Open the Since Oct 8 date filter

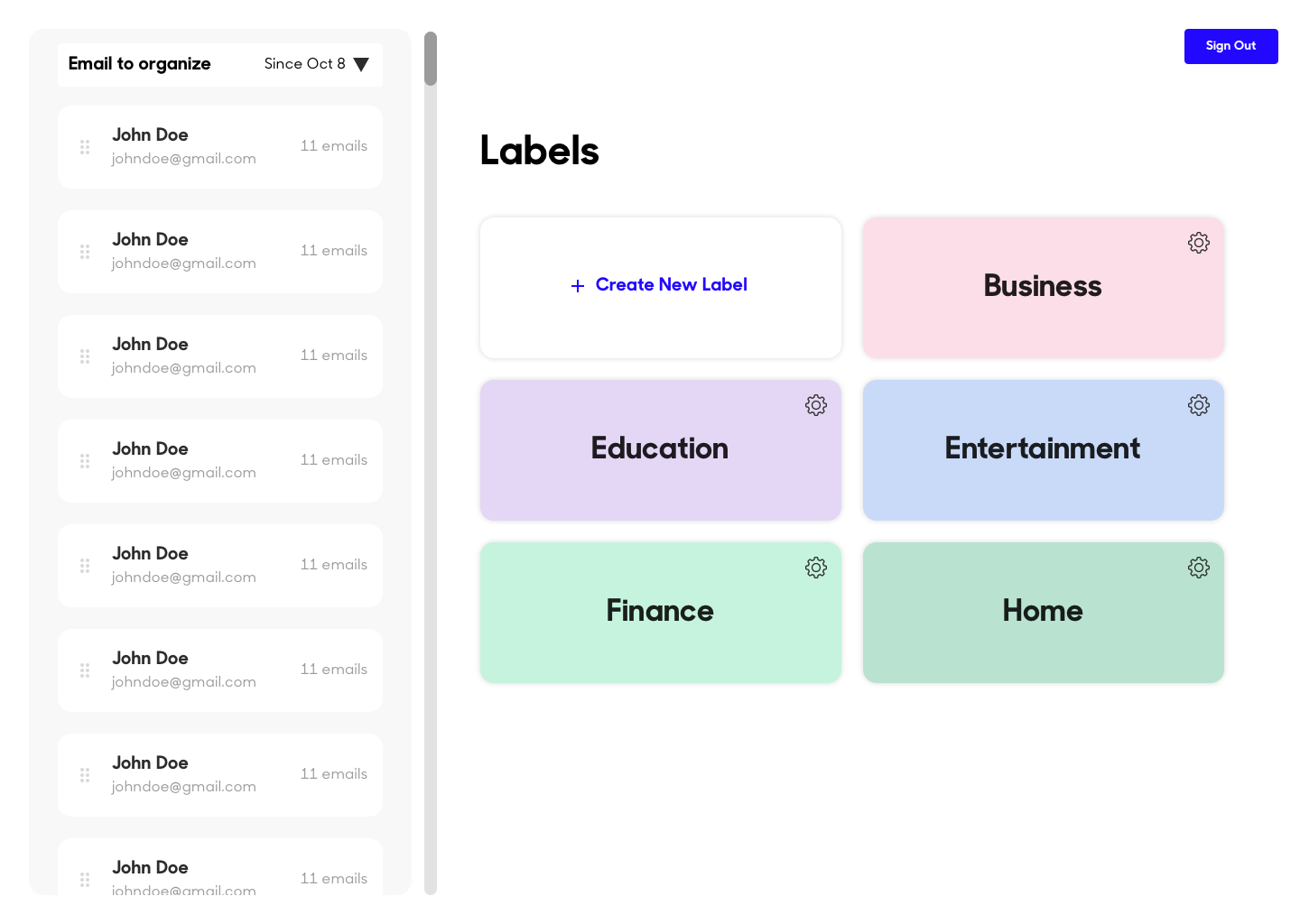coord(316,64)
